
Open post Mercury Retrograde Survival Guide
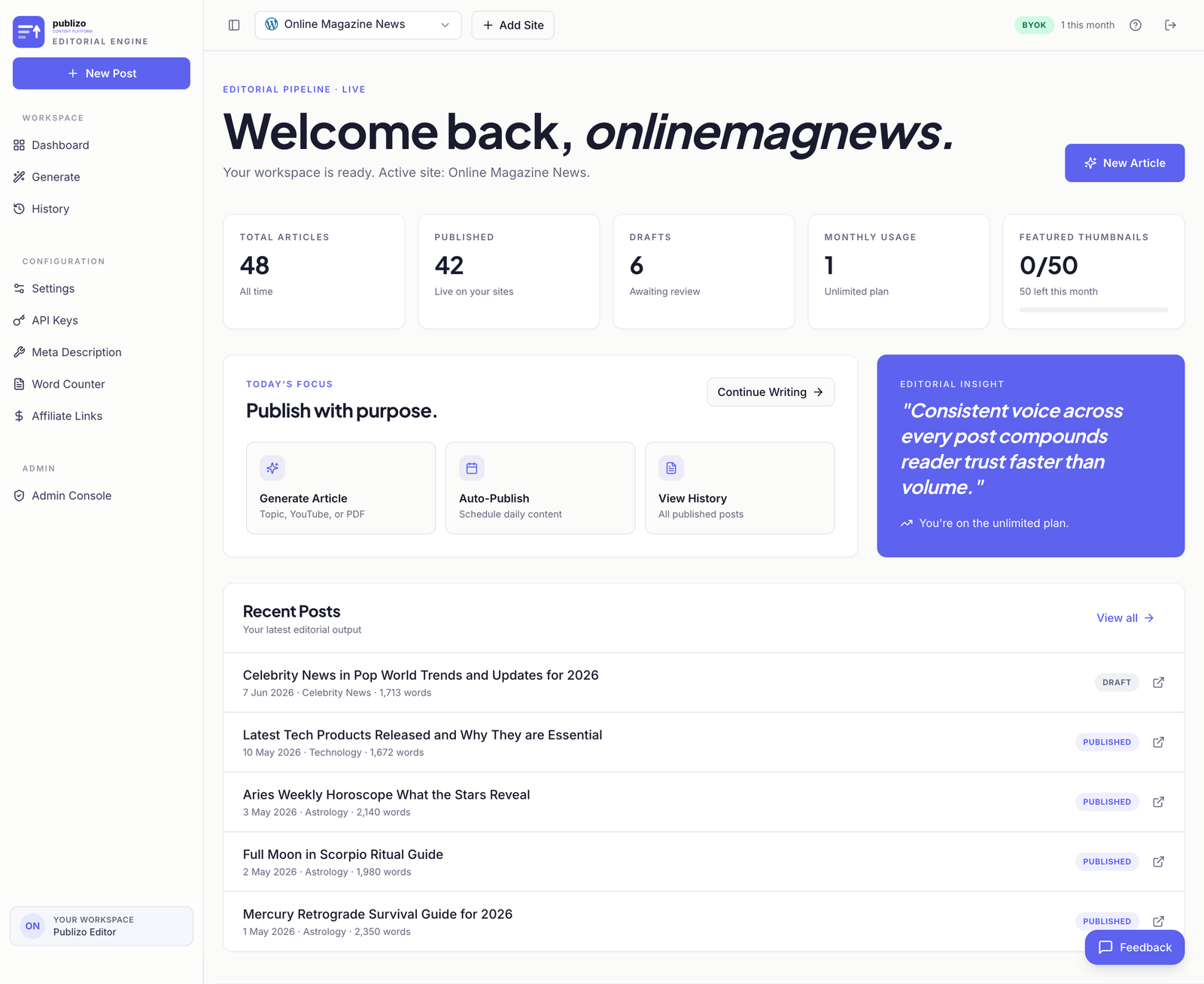pos(378,914)
